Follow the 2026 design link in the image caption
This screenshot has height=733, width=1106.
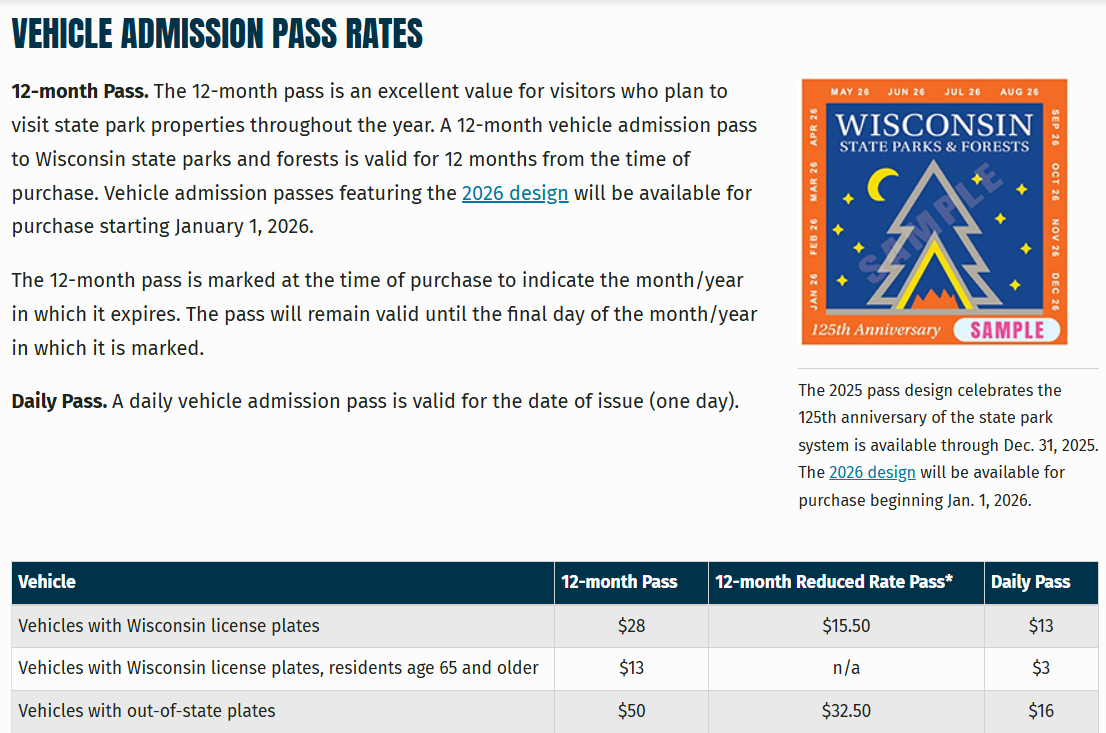(x=872, y=472)
